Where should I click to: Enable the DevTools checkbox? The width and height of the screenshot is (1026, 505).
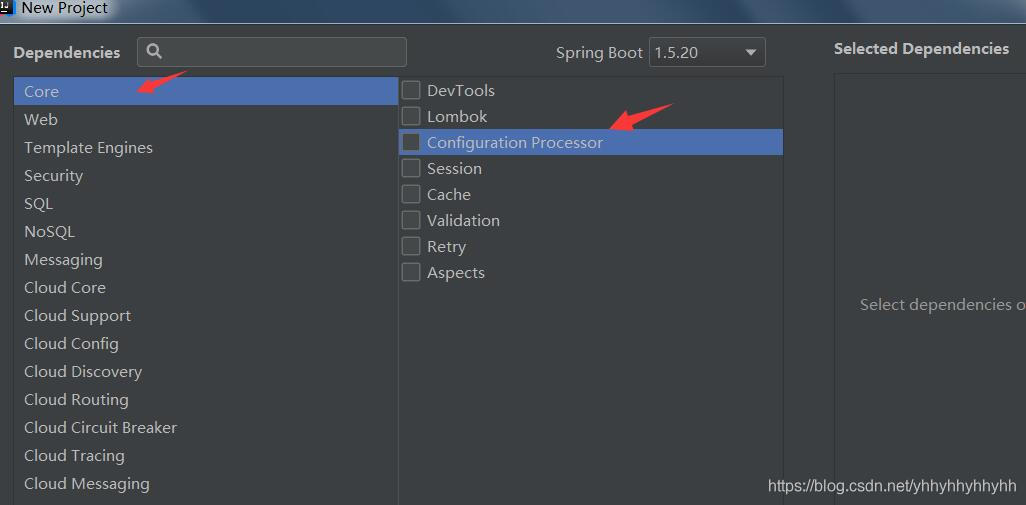click(411, 90)
